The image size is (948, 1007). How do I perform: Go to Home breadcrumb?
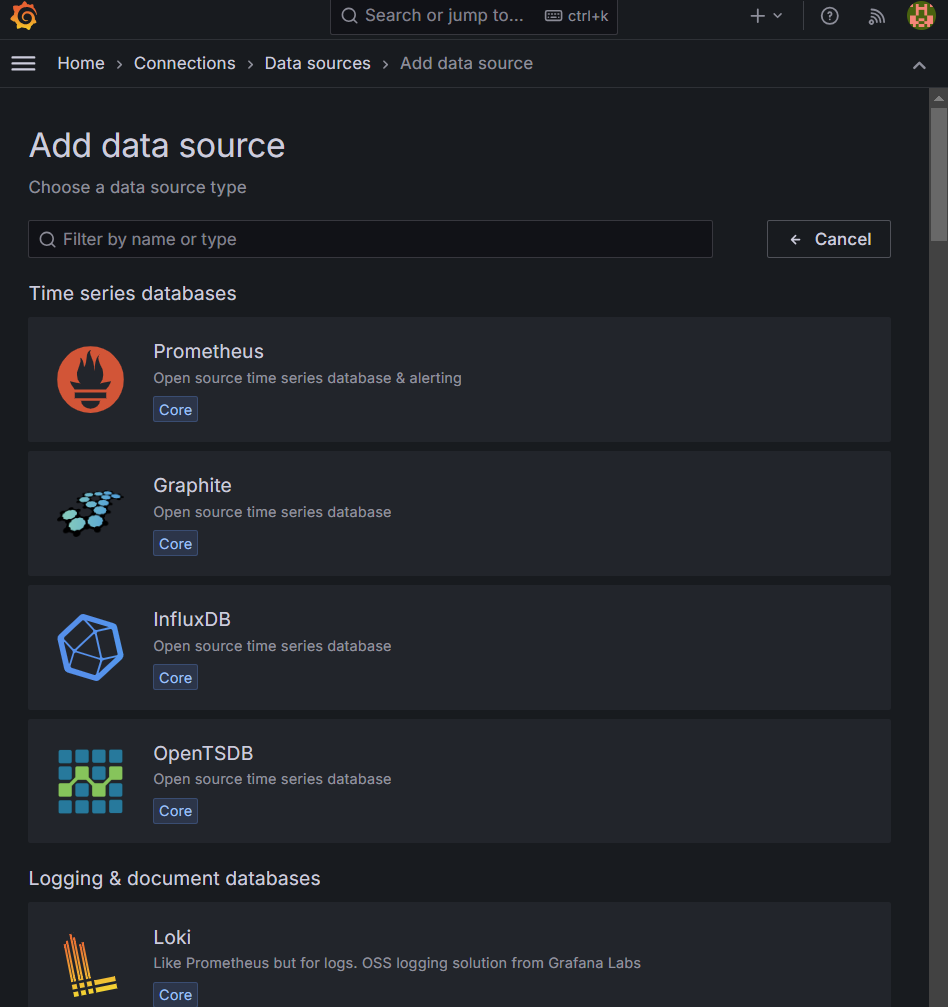point(81,63)
